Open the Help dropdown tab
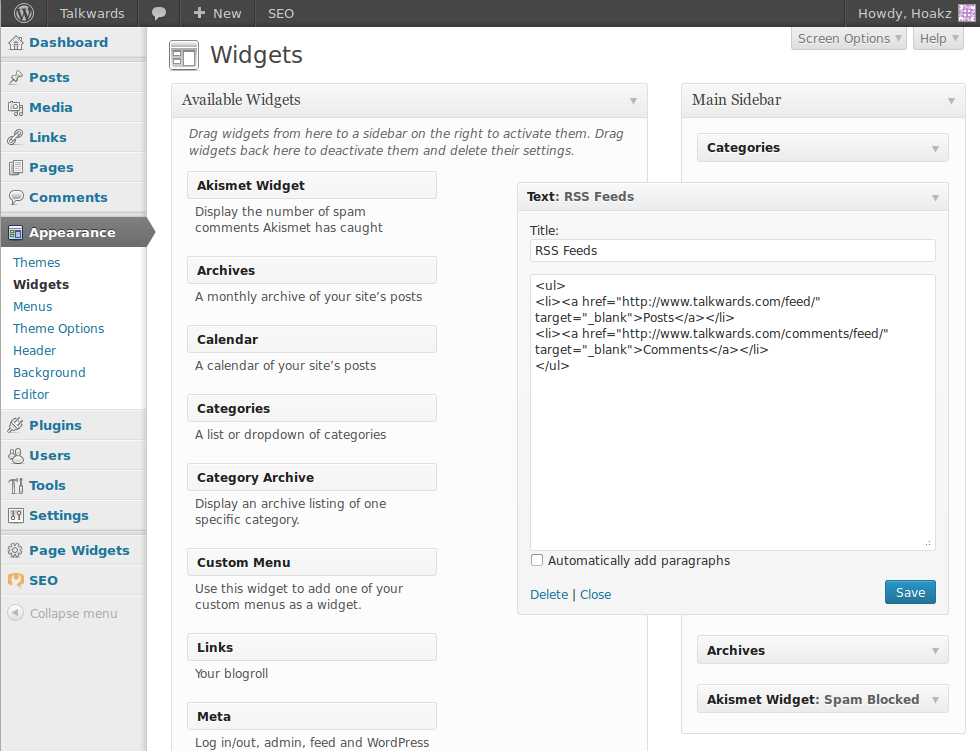Image resolution: width=980 pixels, height=751 pixels. 938,39
